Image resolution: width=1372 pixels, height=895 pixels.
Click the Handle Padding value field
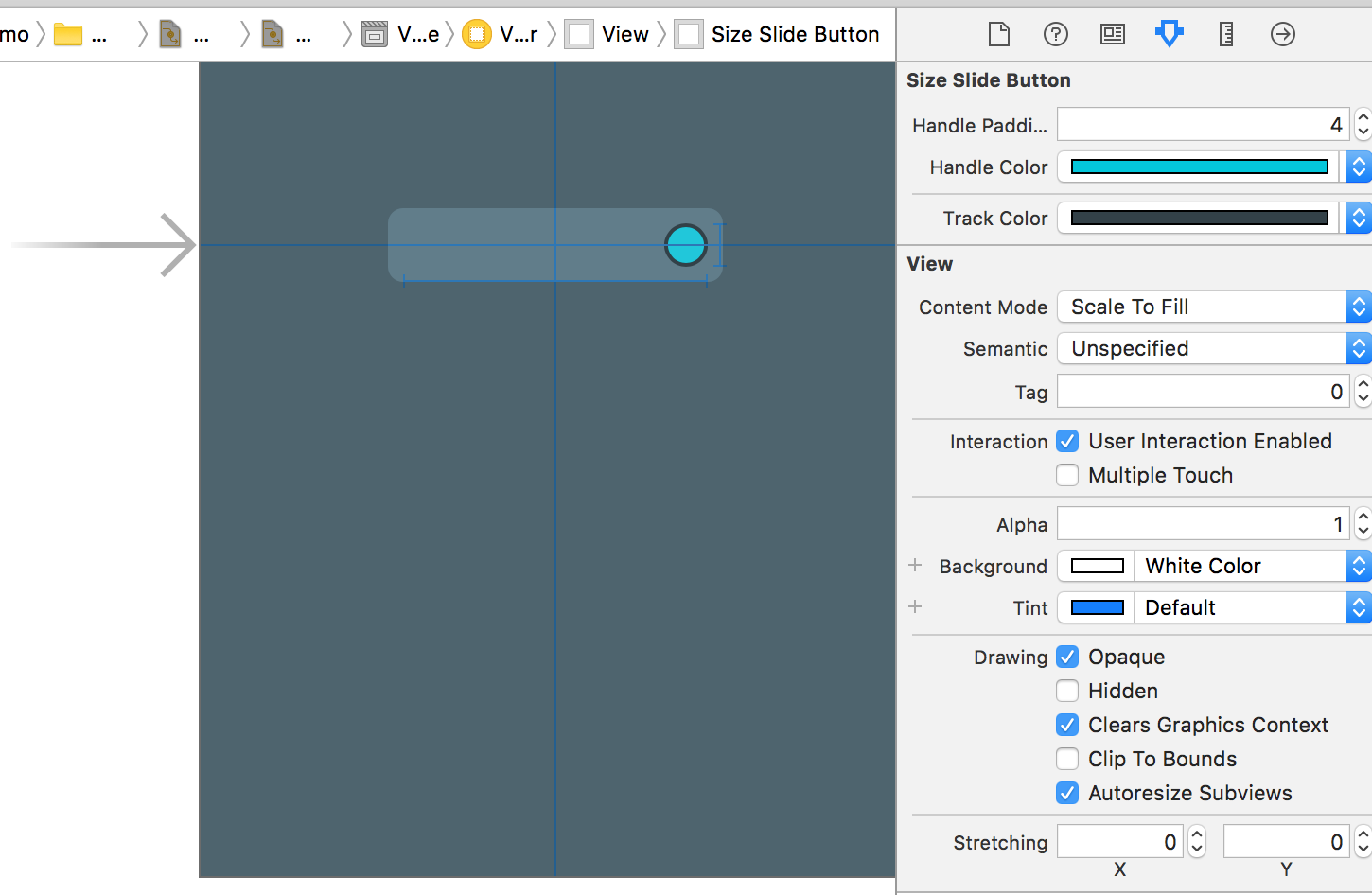tap(1205, 125)
